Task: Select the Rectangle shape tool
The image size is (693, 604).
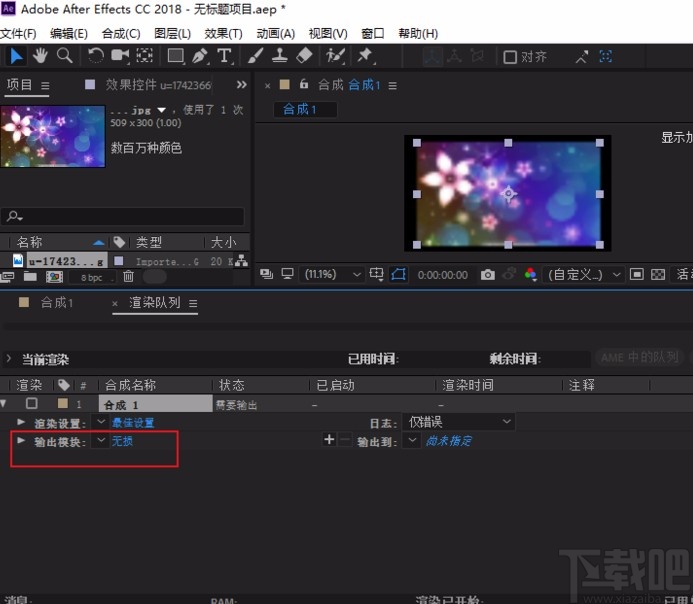Action: (x=176, y=56)
